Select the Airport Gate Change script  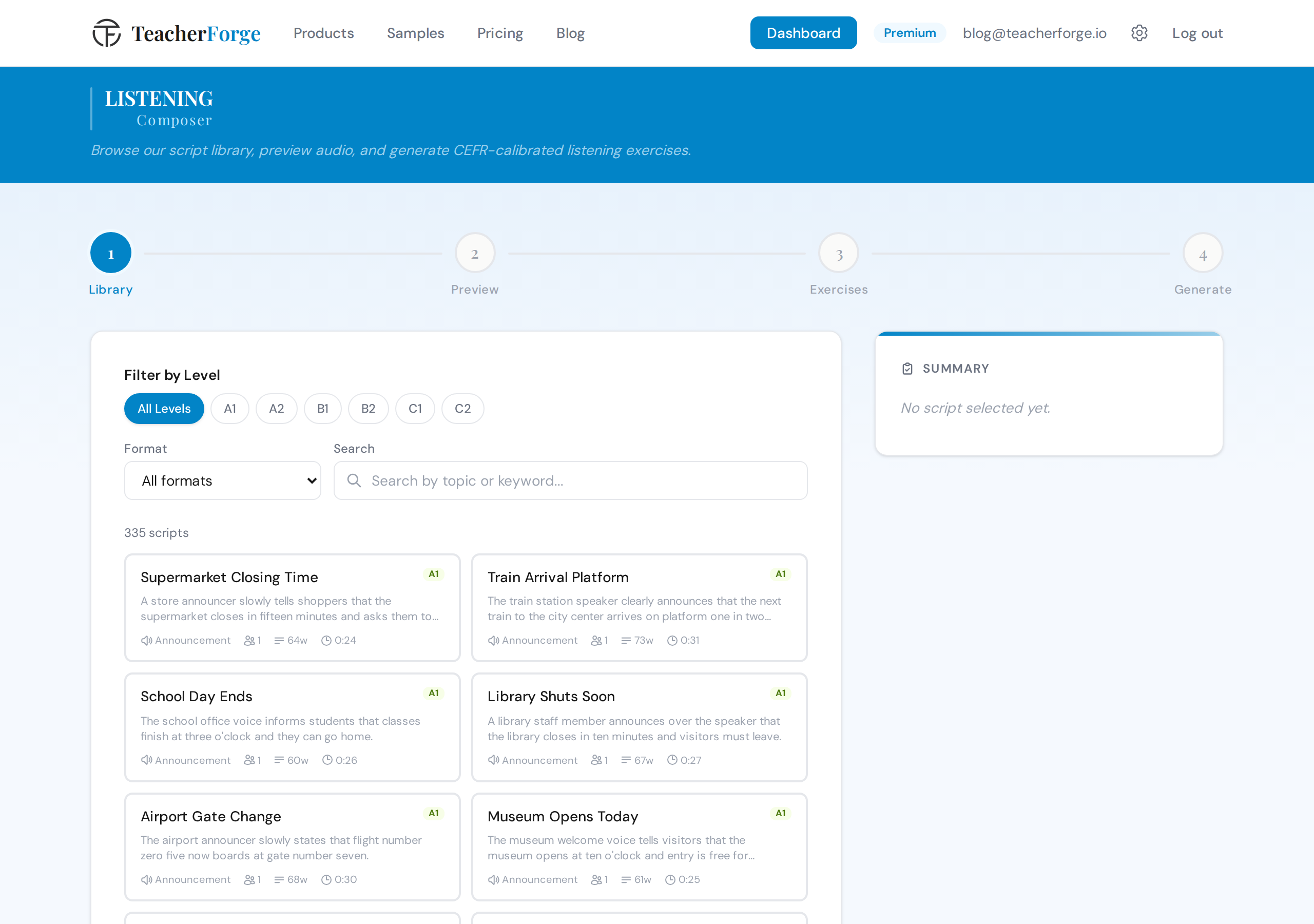tap(292, 846)
